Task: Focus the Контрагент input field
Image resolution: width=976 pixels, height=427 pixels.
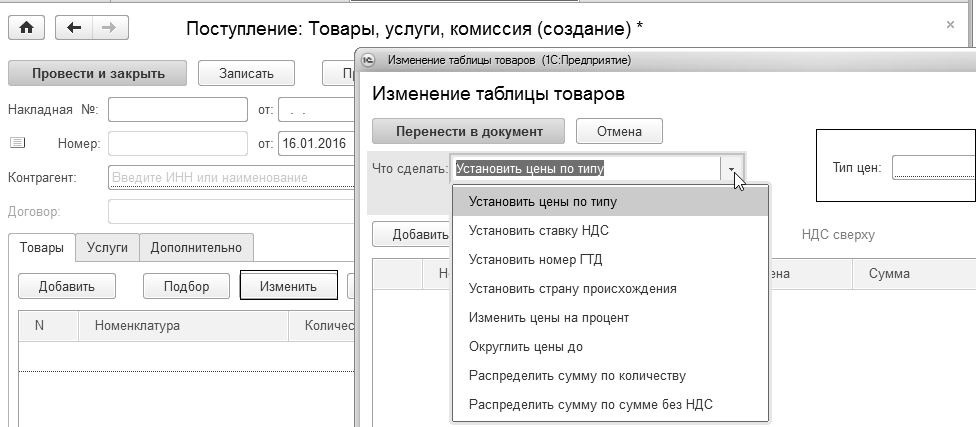Action: [228, 178]
